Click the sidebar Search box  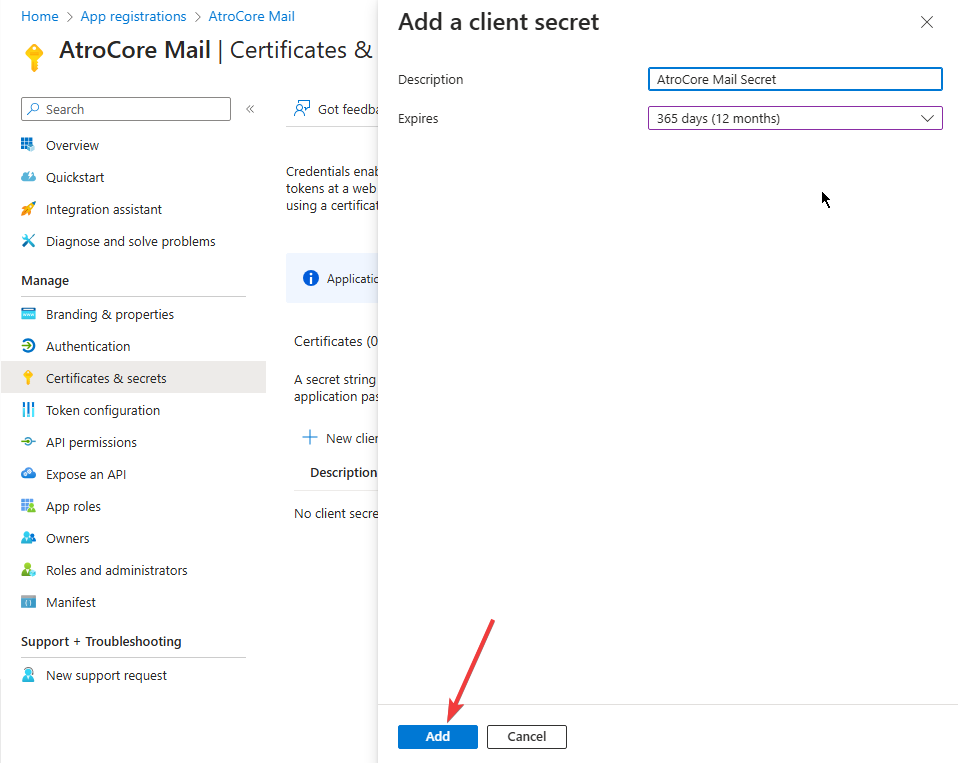[126, 109]
